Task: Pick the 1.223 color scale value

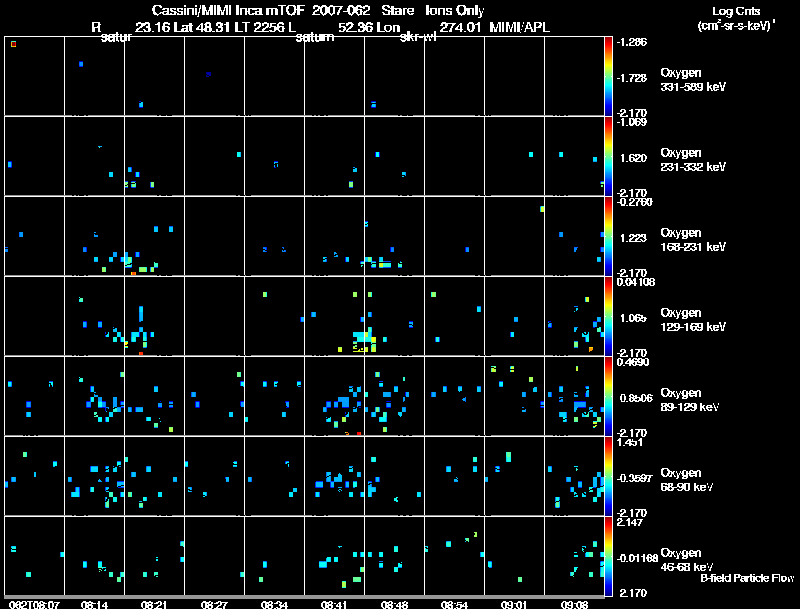Action: pyautogui.click(x=634, y=238)
